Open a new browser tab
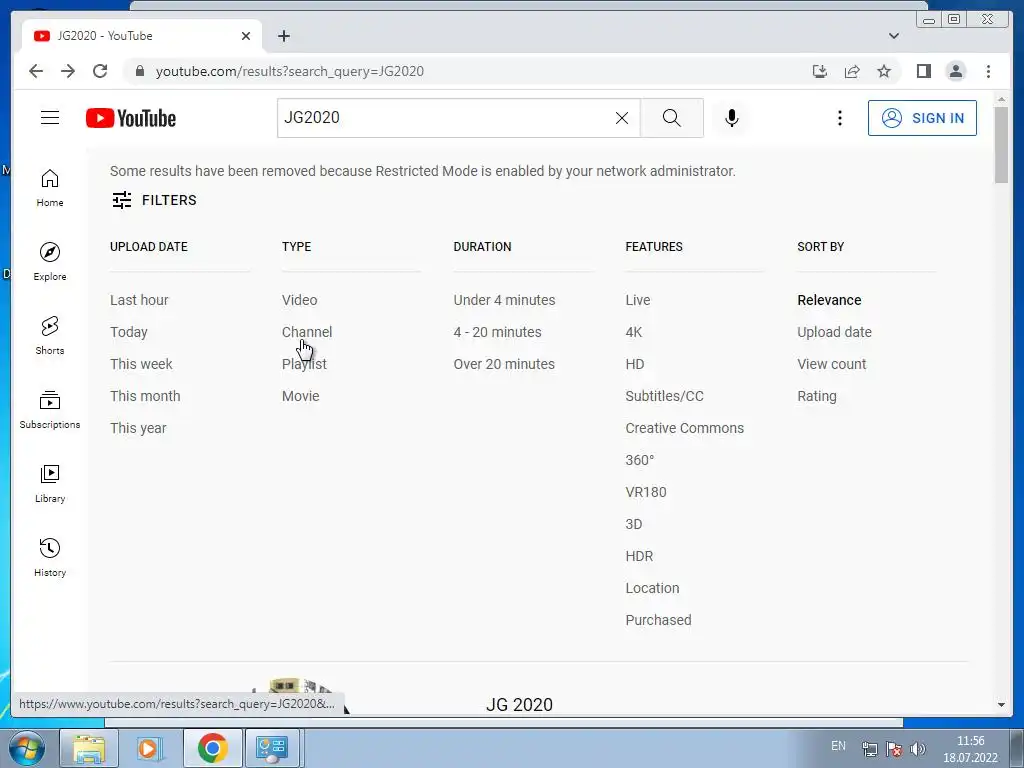Viewport: 1024px width, 768px height. coord(283,36)
